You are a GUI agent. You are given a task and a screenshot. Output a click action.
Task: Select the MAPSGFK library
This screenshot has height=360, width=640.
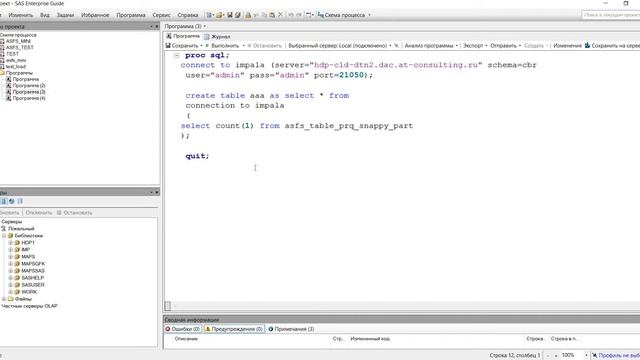coord(33,264)
